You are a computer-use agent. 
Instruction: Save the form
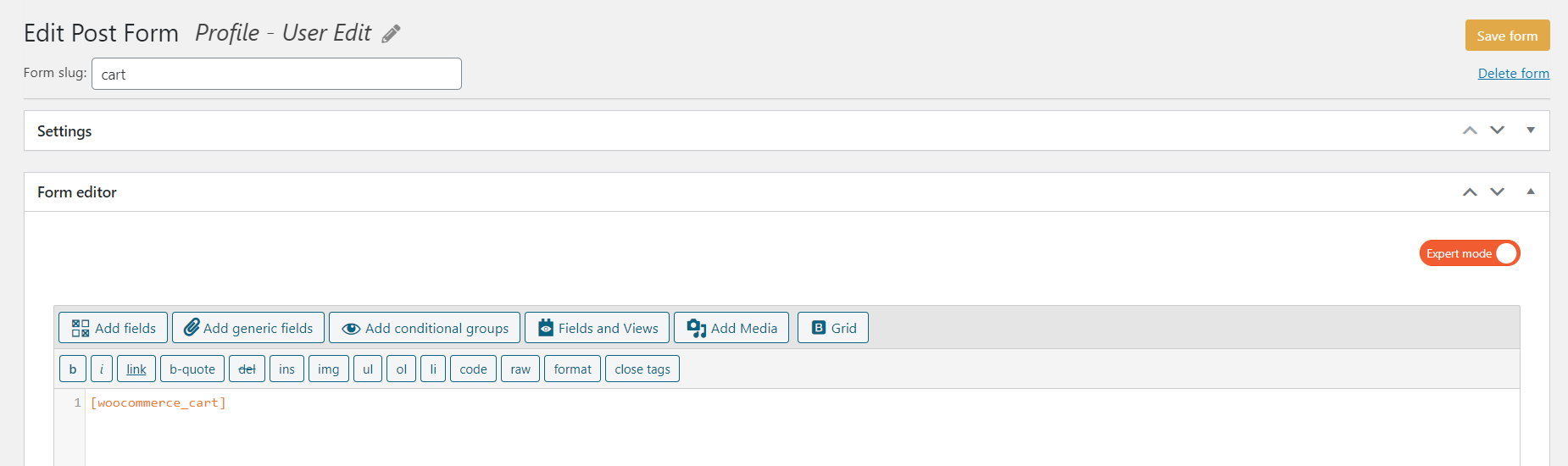[1507, 36]
